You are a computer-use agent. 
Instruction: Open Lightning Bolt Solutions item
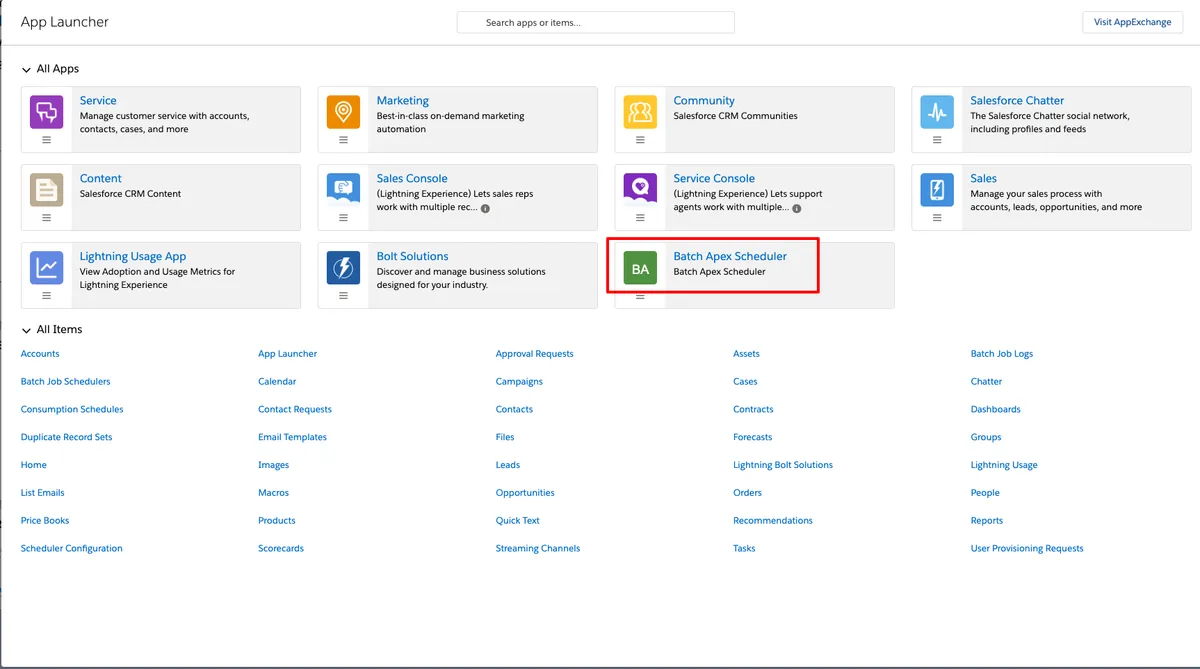coord(783,465)
